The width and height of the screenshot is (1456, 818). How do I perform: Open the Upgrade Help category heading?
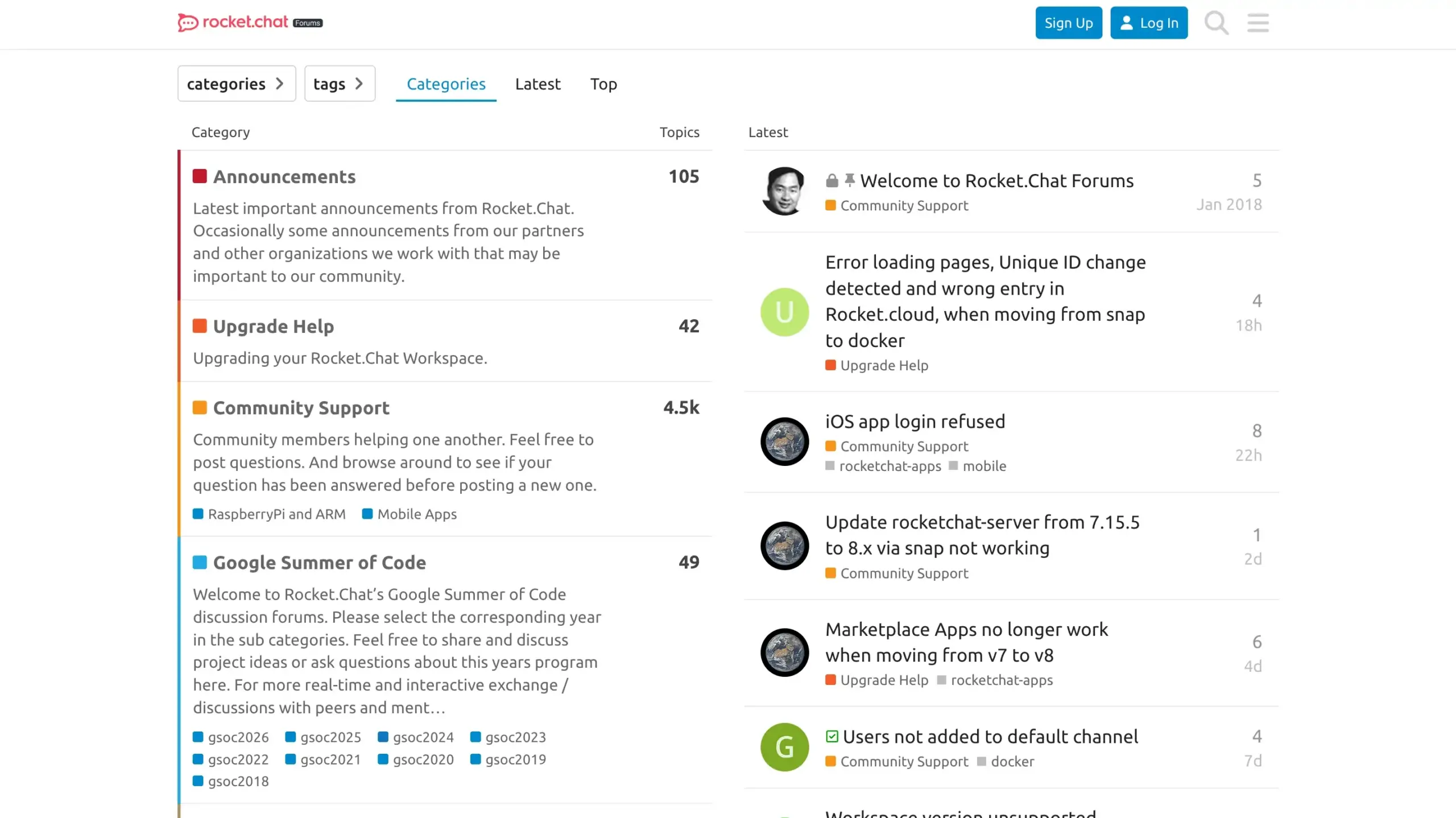pyautogui.click(x=274, y=327)
